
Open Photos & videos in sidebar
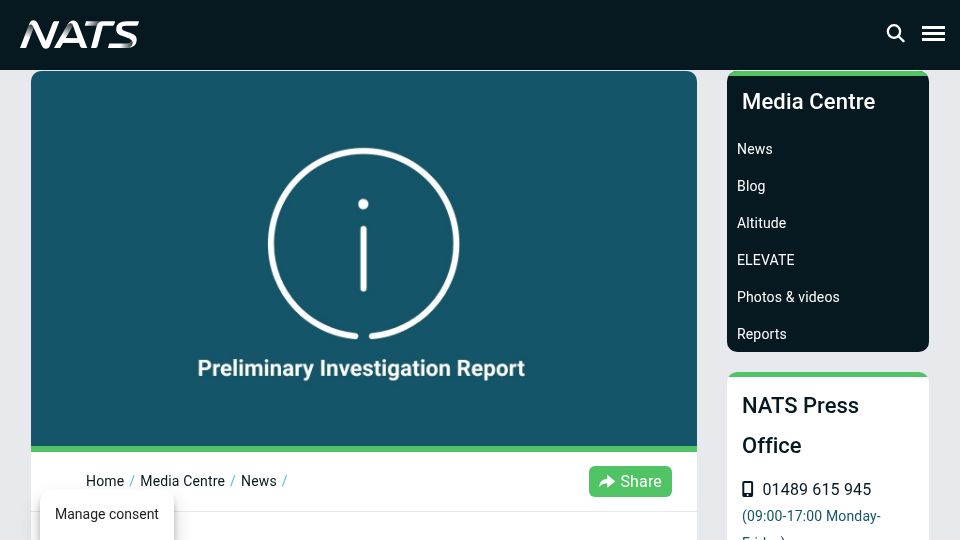788,297
